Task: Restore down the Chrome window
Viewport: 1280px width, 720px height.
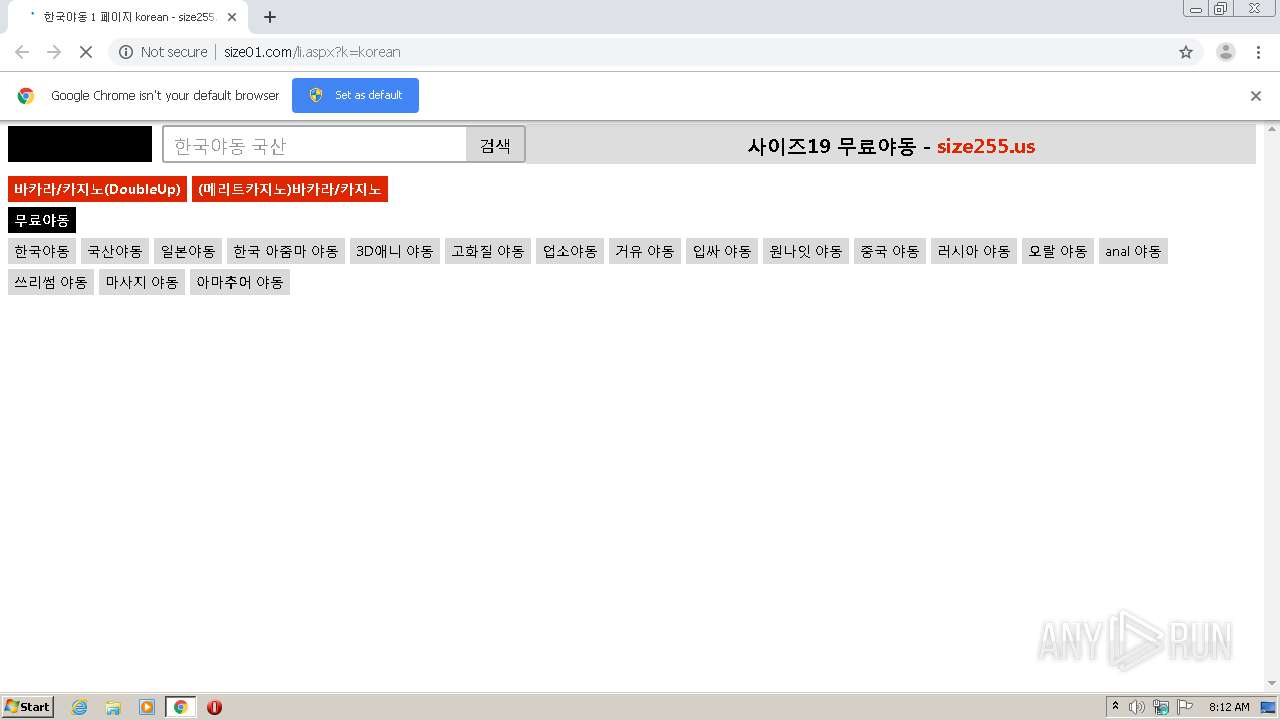Action: (1221, 8)
